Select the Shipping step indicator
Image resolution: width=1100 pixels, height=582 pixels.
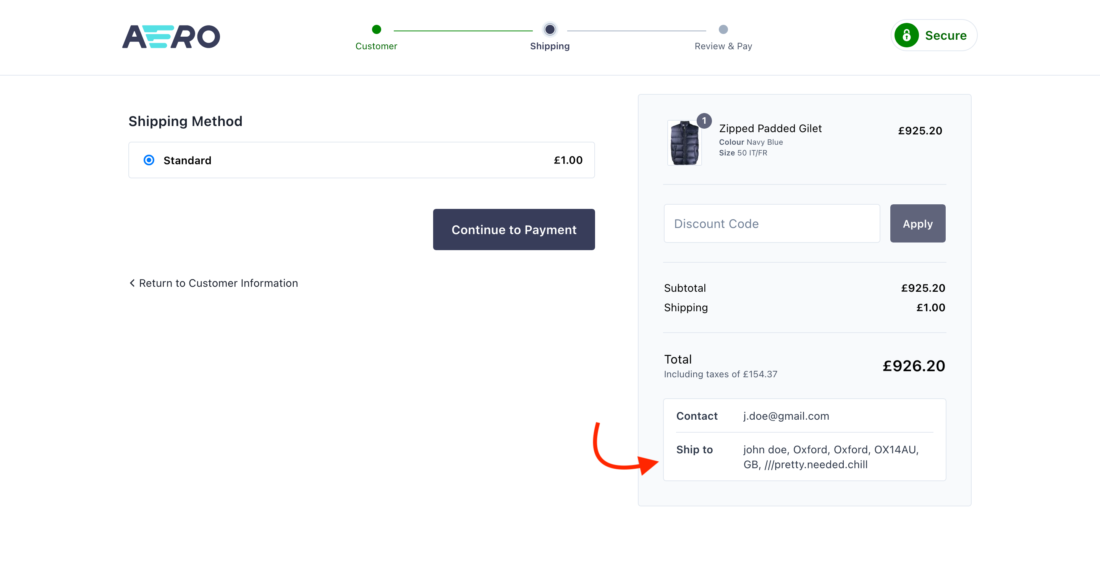[550, 37]
